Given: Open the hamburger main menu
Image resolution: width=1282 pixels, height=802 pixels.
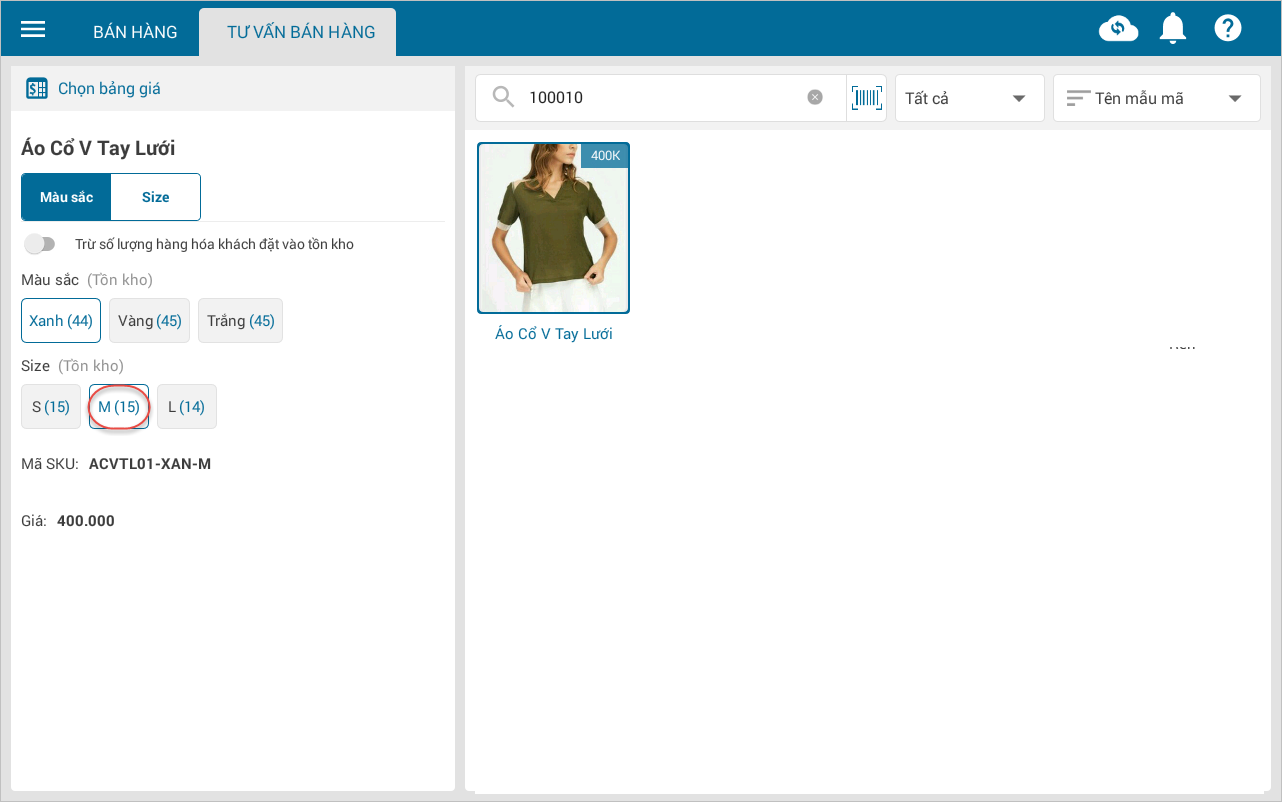Looking at the screenshot, I should [x=33, y=29].
